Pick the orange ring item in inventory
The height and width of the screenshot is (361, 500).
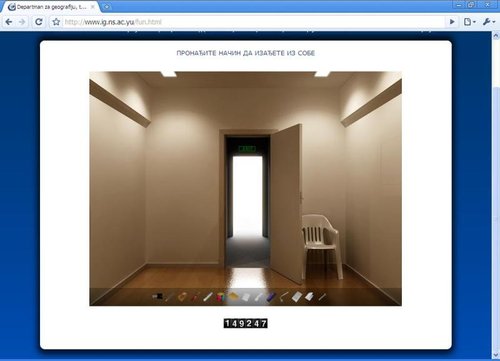(x=182, y=297)
